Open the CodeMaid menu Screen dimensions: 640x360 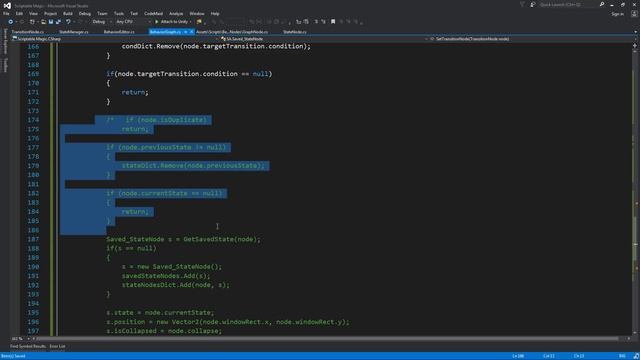153,14
